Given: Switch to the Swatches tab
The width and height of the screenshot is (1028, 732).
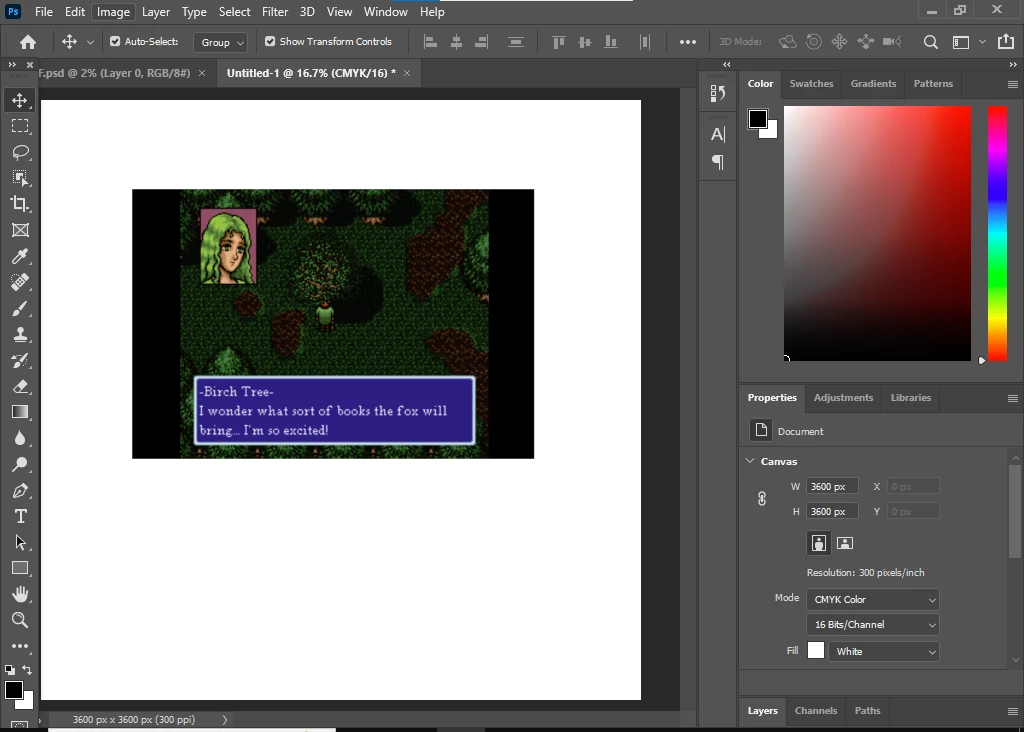Looking at the screenshot, I should click(811, 84).
